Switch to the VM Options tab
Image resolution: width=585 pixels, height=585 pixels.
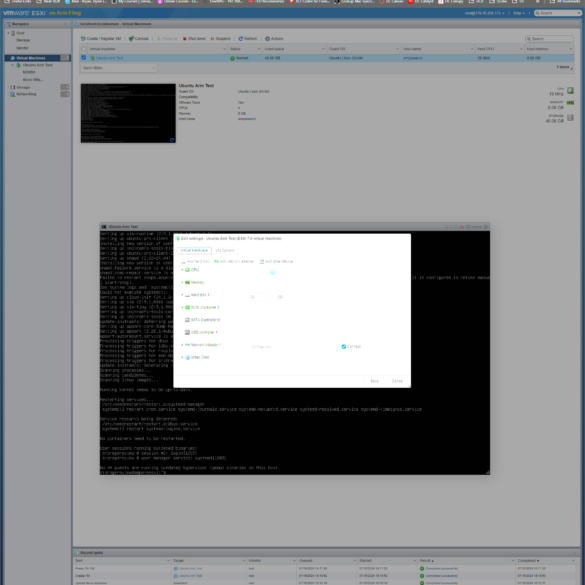(x=225, y=250)
